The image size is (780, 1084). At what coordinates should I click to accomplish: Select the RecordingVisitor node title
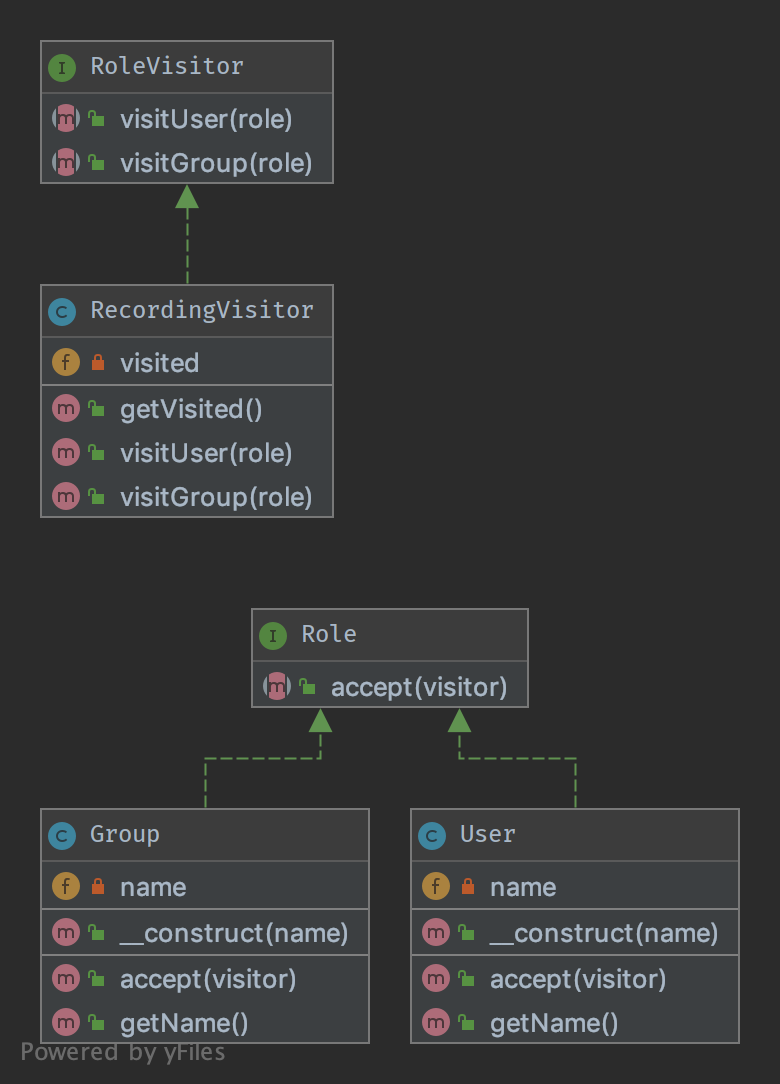[x=202, y=310]
